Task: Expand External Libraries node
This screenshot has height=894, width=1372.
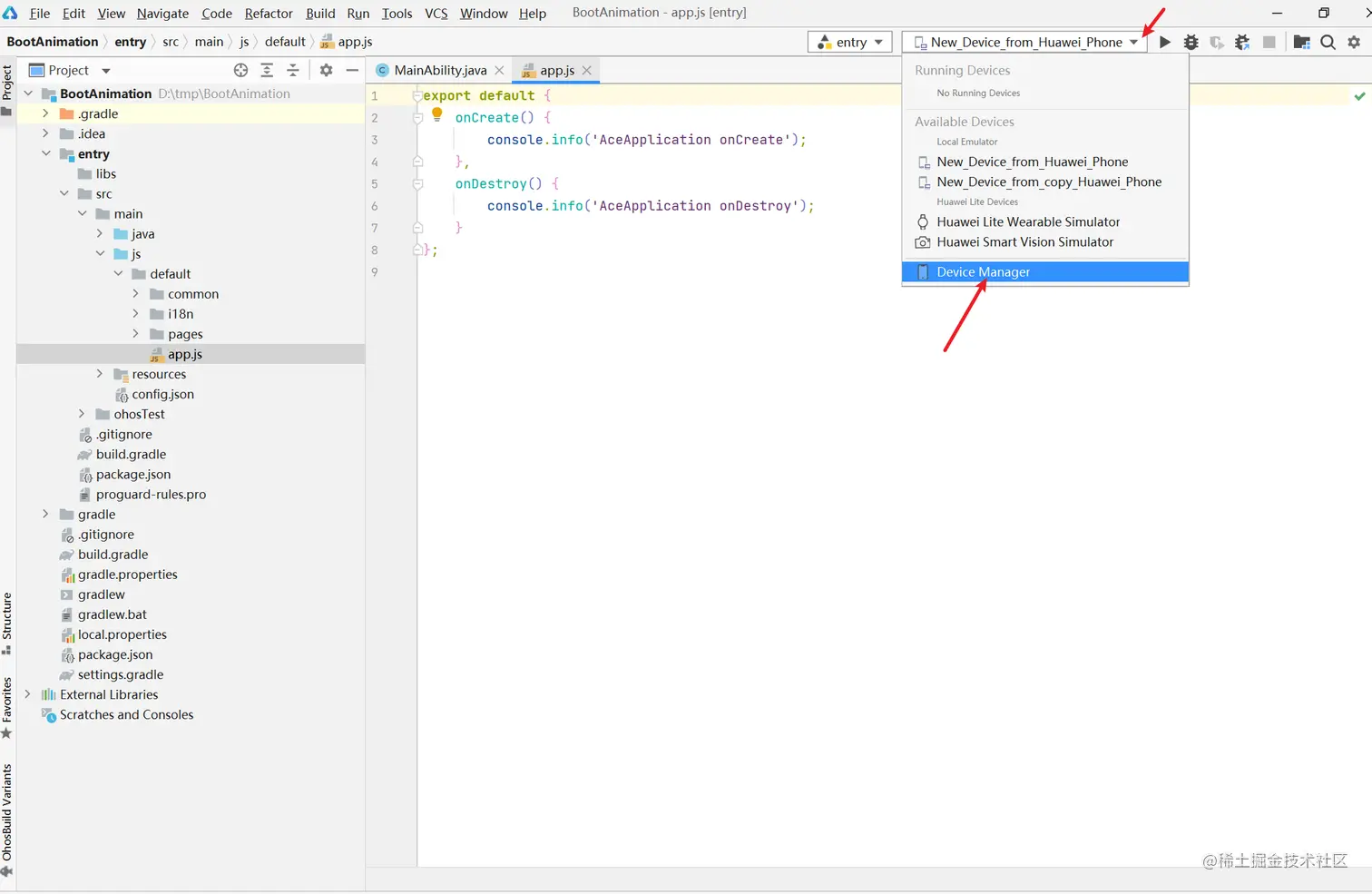Action: [28, 693]
